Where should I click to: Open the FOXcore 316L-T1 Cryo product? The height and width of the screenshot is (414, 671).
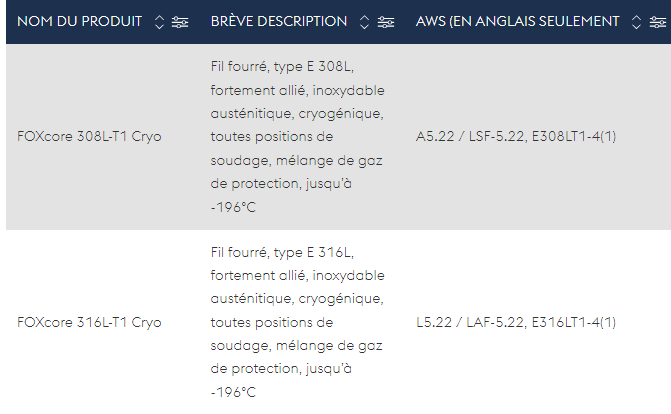point(89,322)
